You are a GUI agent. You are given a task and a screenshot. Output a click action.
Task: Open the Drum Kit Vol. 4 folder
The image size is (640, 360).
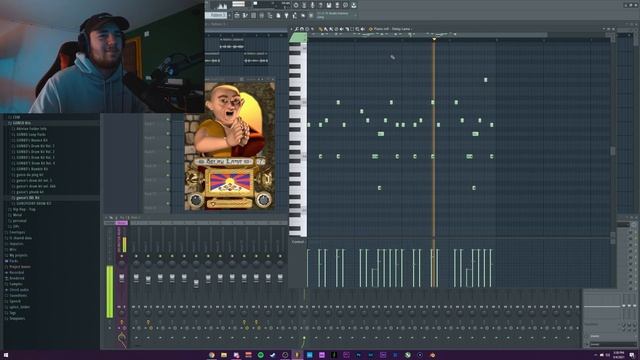coord(35,163)
